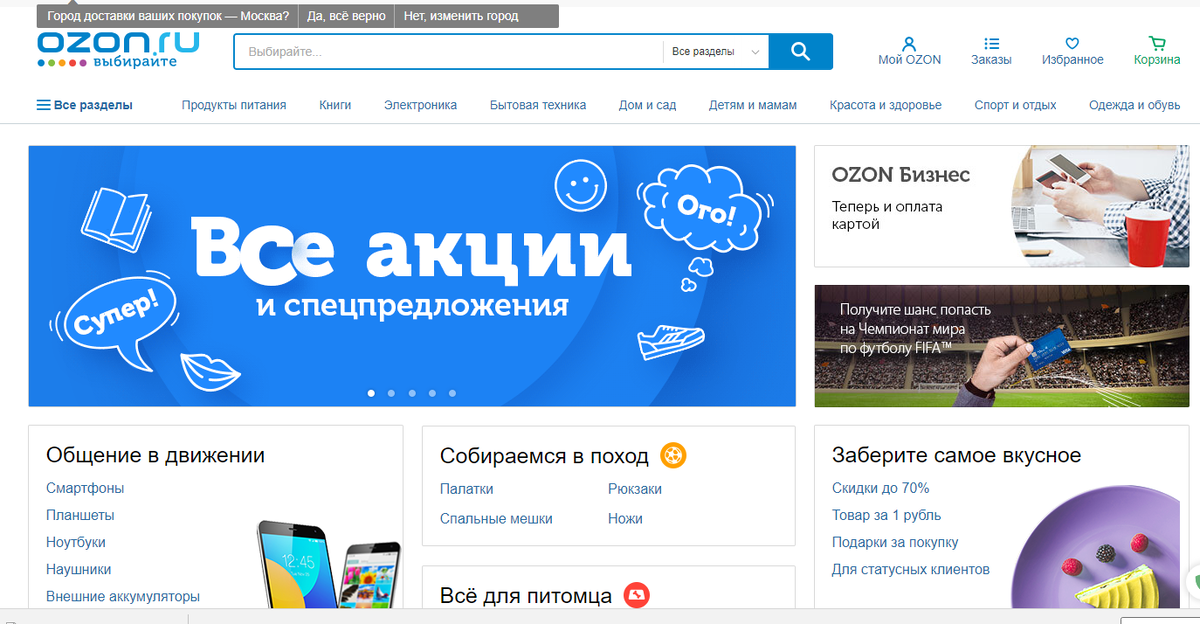The image size is (1200, 624).
Task: Open Дом и сад category
Action: [647, 105]
